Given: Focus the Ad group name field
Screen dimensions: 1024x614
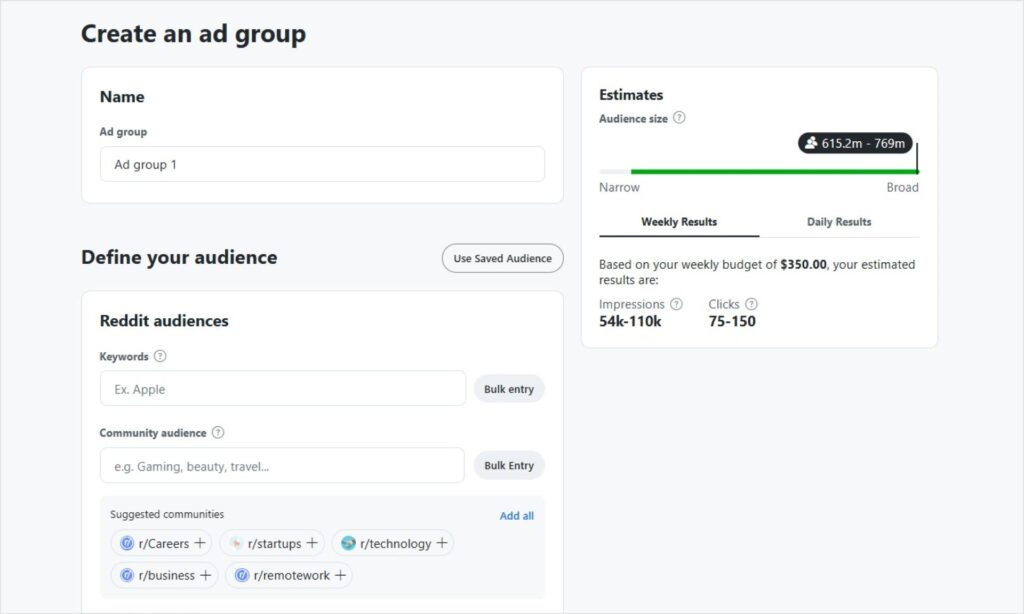Looking at the screenshot, I should (x=322, y=164).
